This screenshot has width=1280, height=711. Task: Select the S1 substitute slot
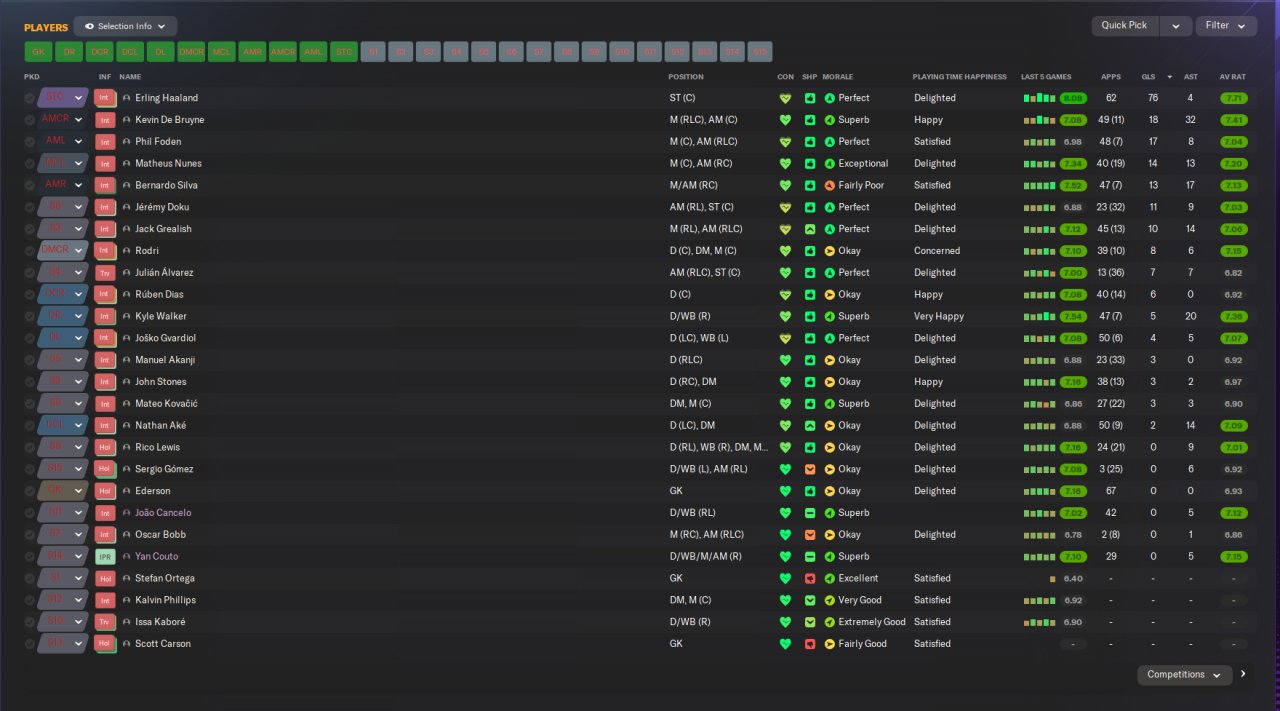point(374,52)
